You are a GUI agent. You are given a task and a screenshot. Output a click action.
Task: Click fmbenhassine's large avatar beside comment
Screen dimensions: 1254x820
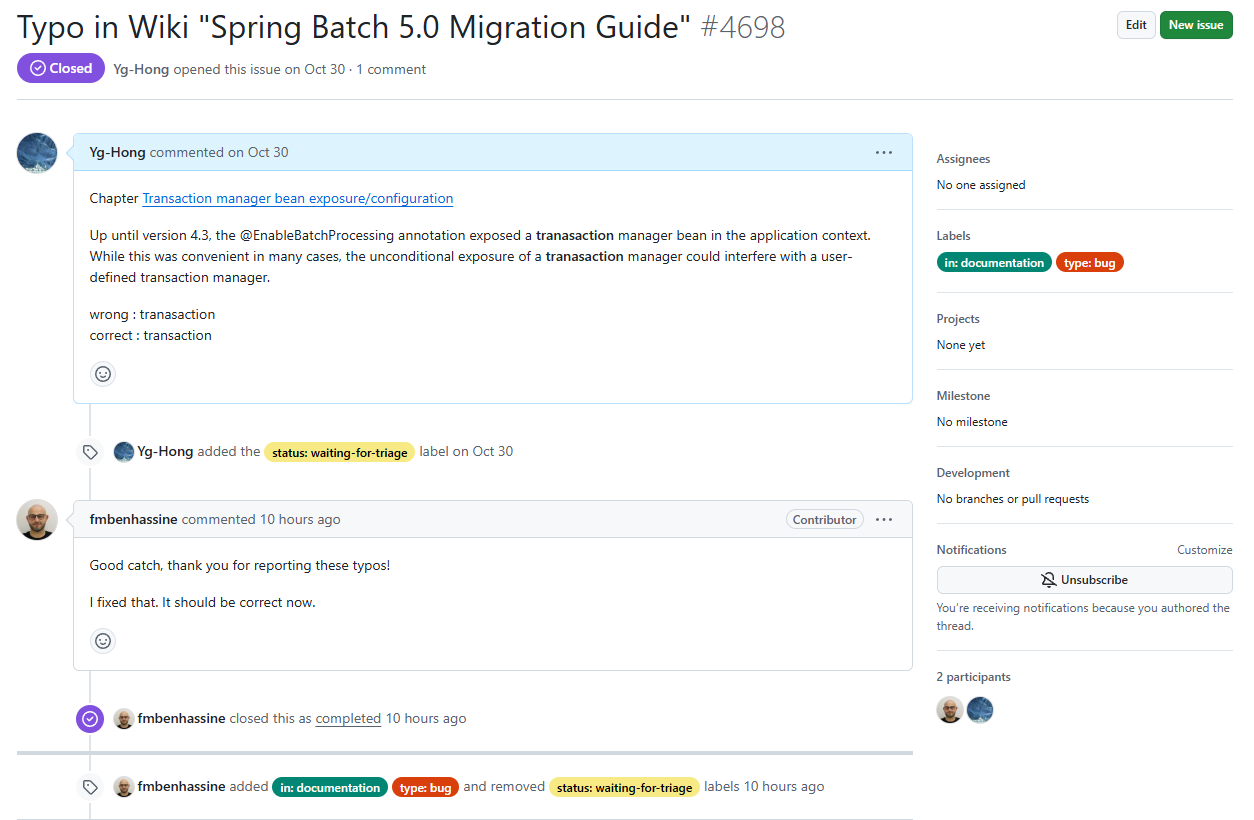(37, 520)
